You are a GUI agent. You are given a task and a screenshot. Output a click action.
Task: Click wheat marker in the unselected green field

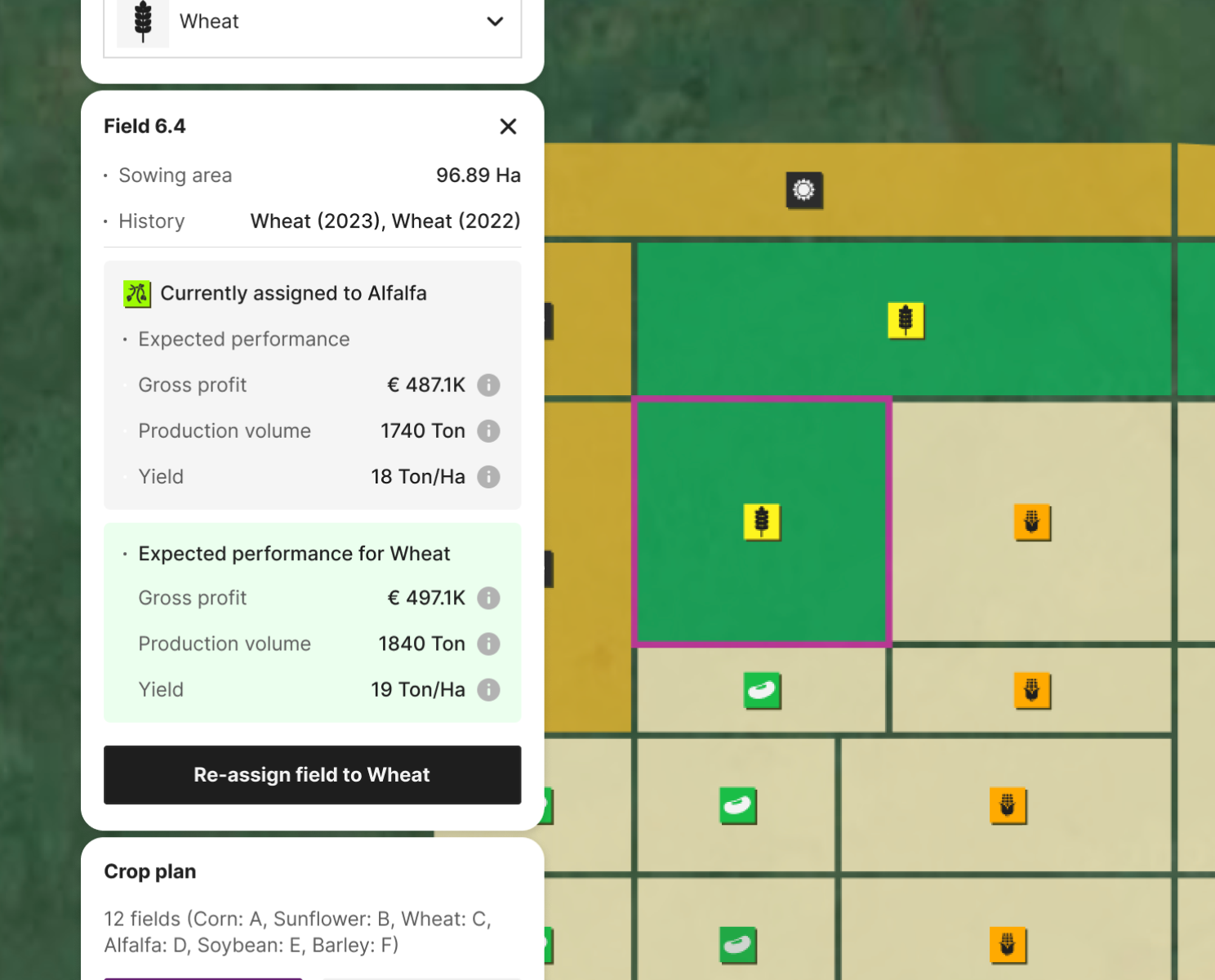[x=906, y=320]
